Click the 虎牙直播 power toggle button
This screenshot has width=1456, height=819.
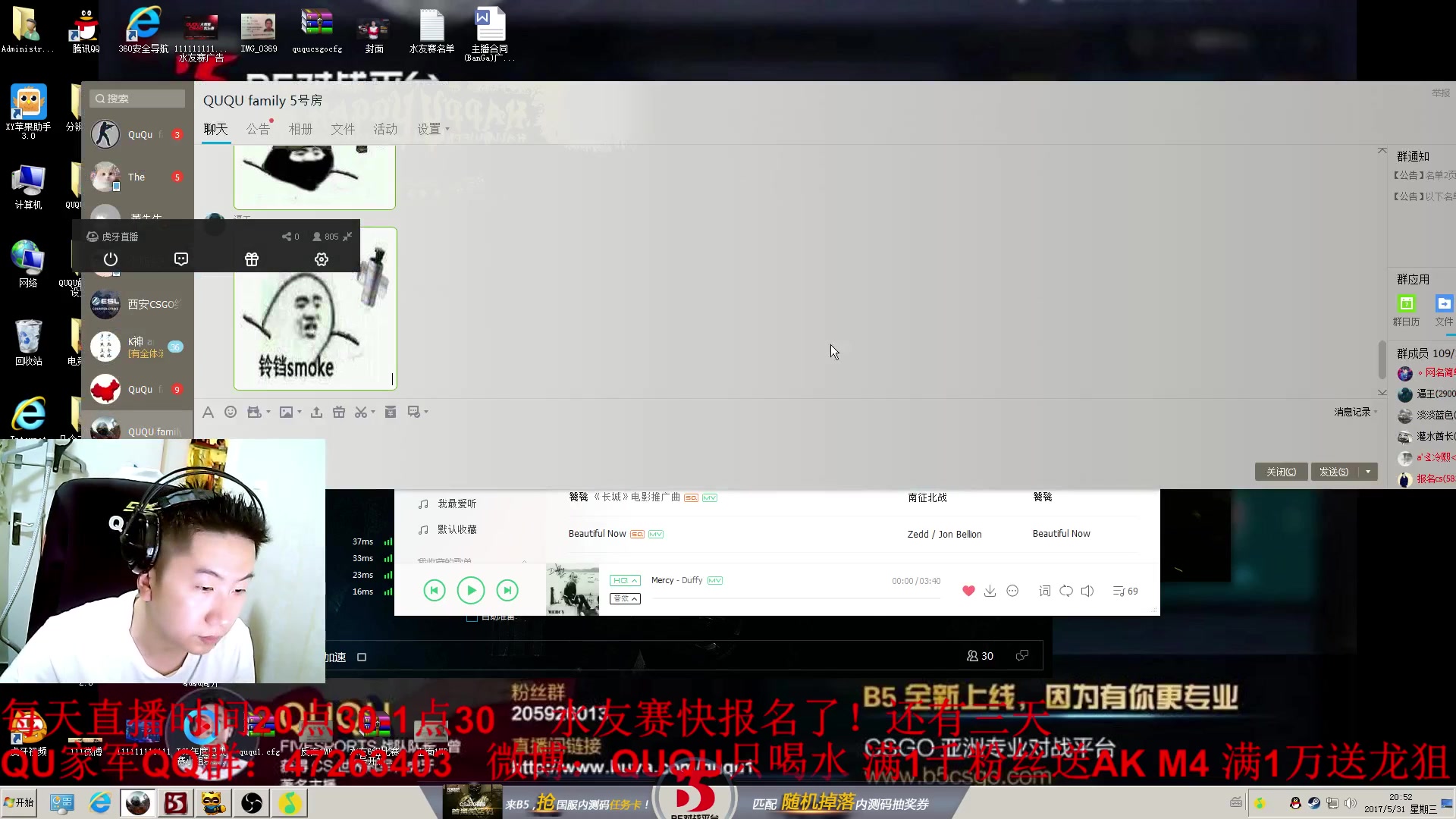click(110, 259)
